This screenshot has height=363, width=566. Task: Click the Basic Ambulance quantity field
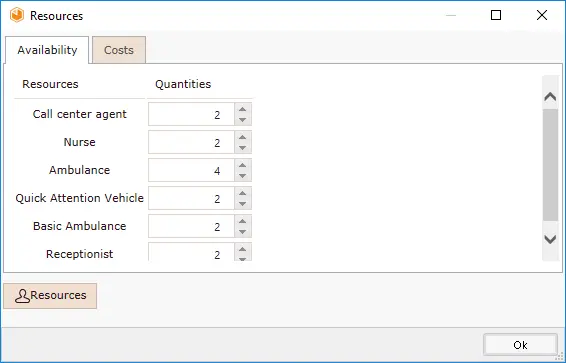(x=191, y=226)
